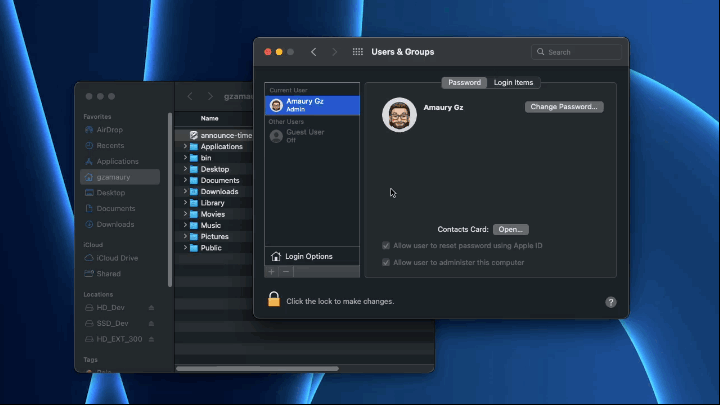Click the lock icon to make changes
The image size is (720, 405).
(274, 299)
